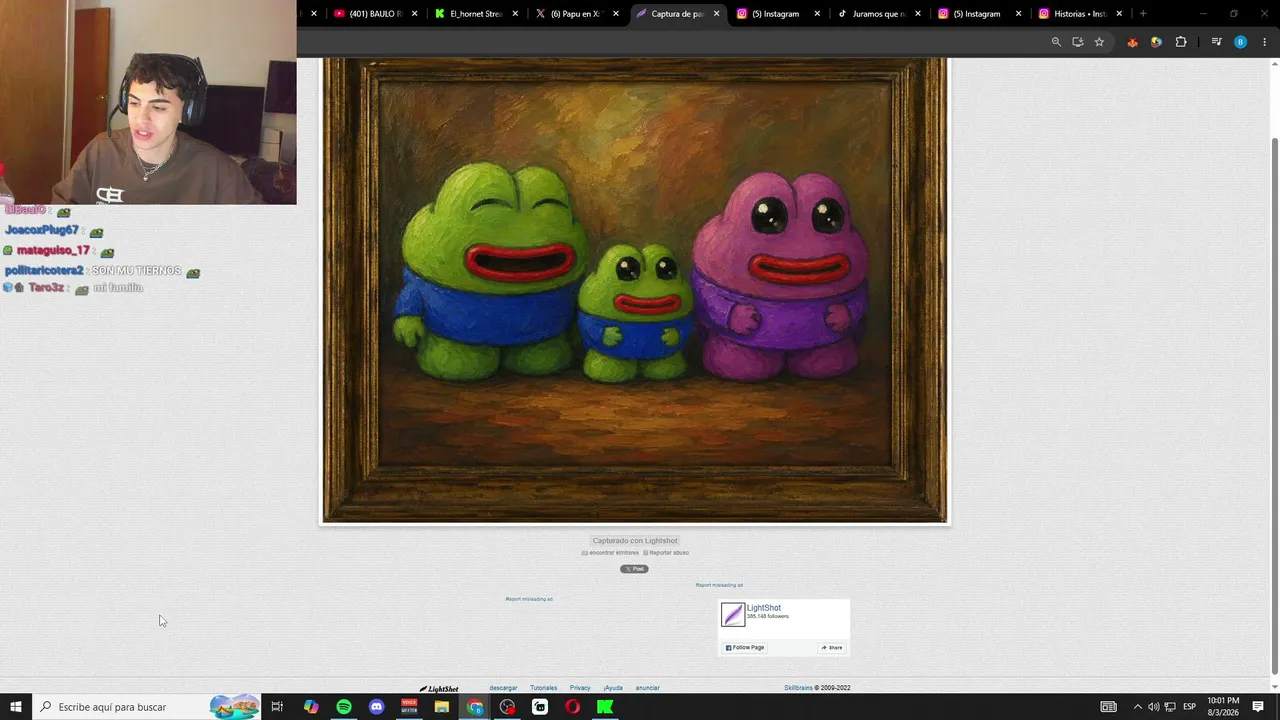Click the Capturado con Lightshot label
Screen dimensions: 1280x720
tap(635, 541)
